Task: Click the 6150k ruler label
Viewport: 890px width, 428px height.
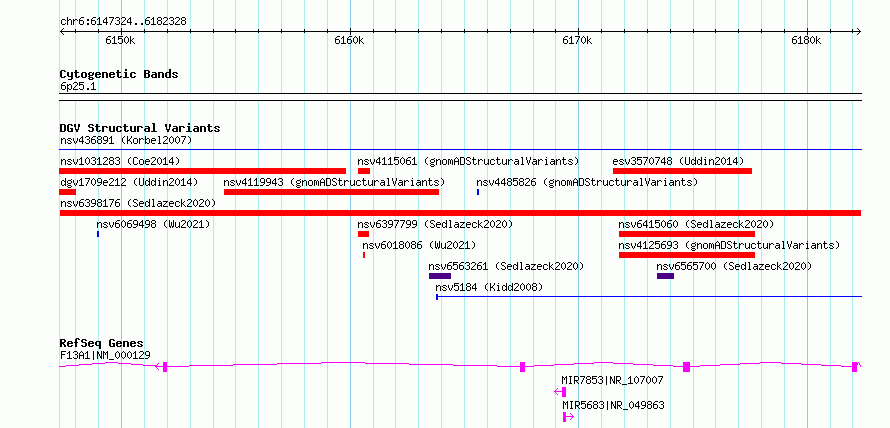Action: pyautogui.click(x=120, y=41)
